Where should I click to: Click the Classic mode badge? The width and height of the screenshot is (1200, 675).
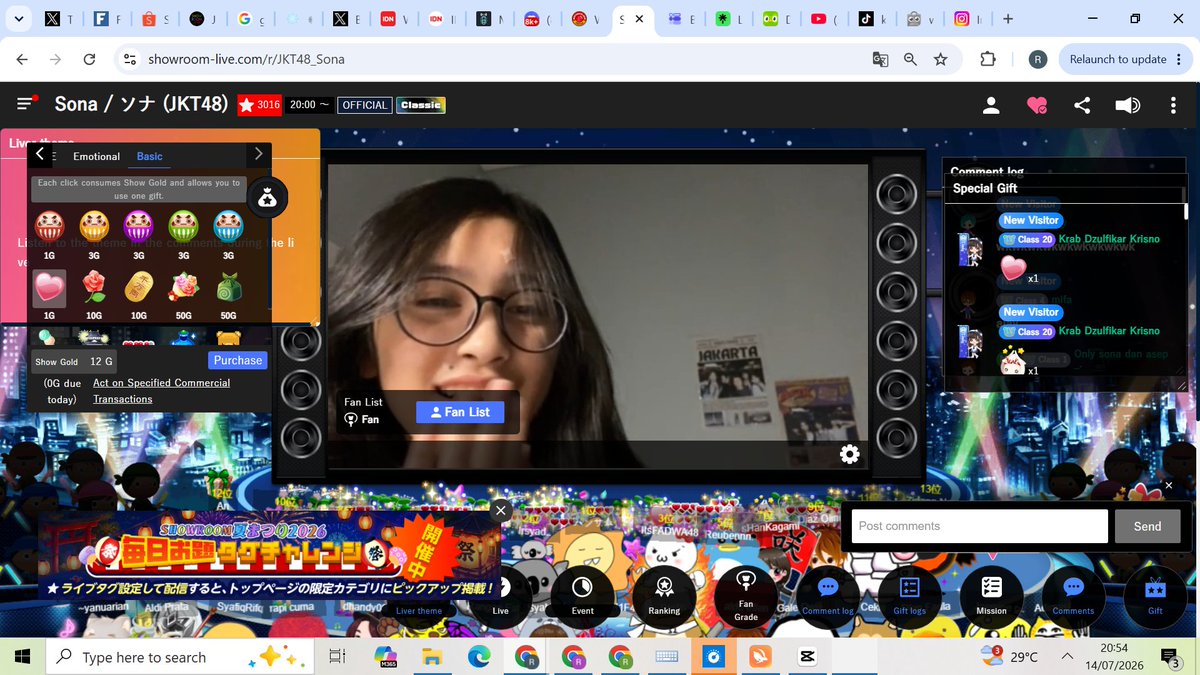pyautogui.click(x=421, y=105)
